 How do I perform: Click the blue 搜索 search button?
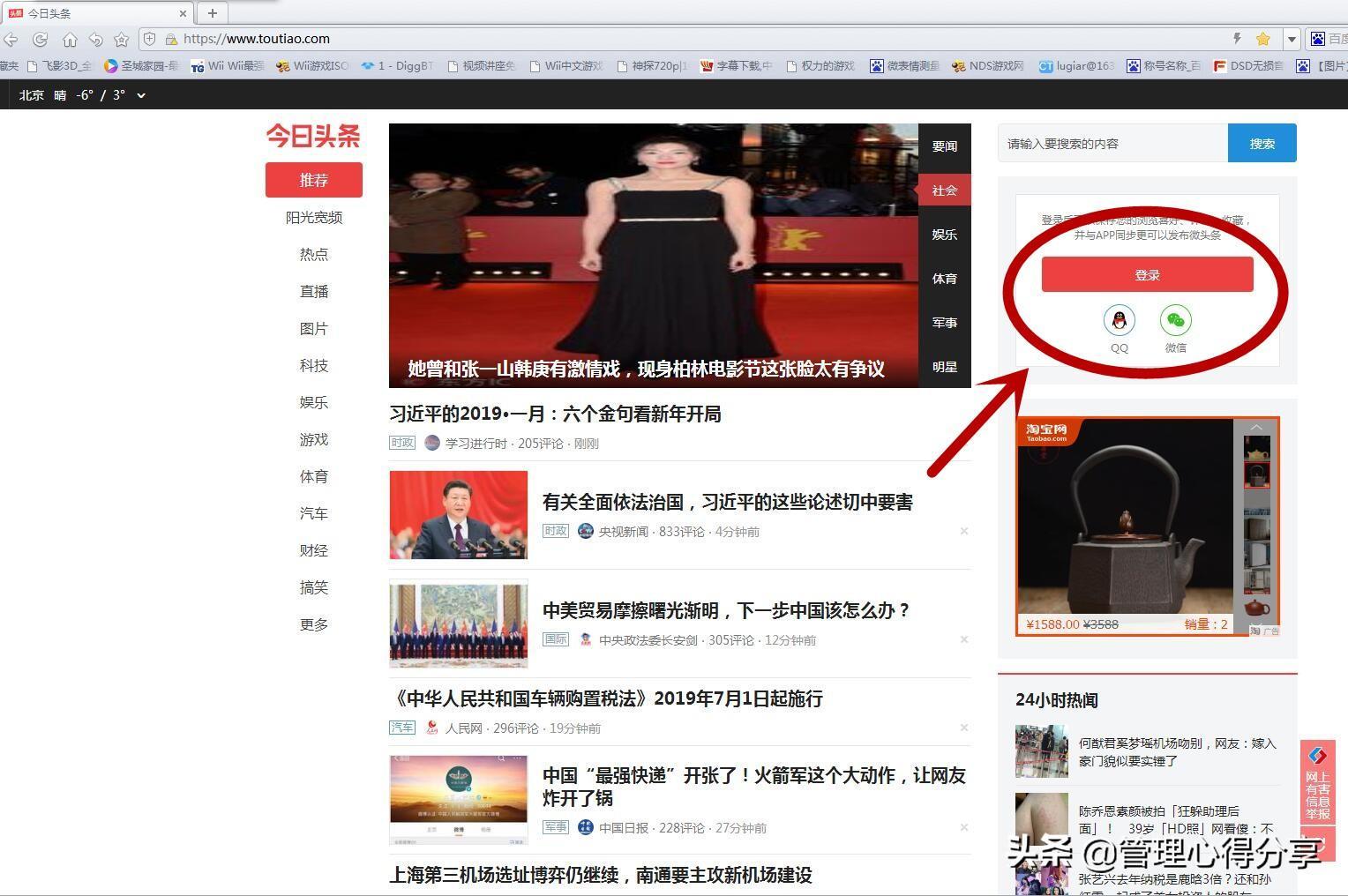(1262, 144)
